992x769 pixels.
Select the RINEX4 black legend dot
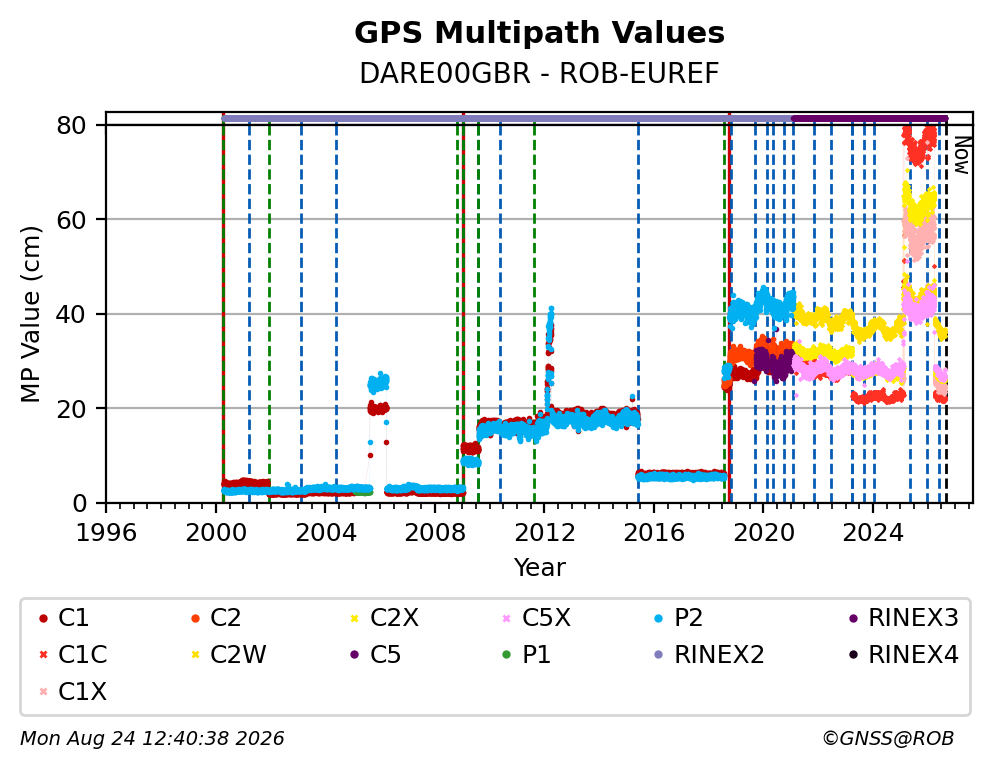click(x=853, y=655)
